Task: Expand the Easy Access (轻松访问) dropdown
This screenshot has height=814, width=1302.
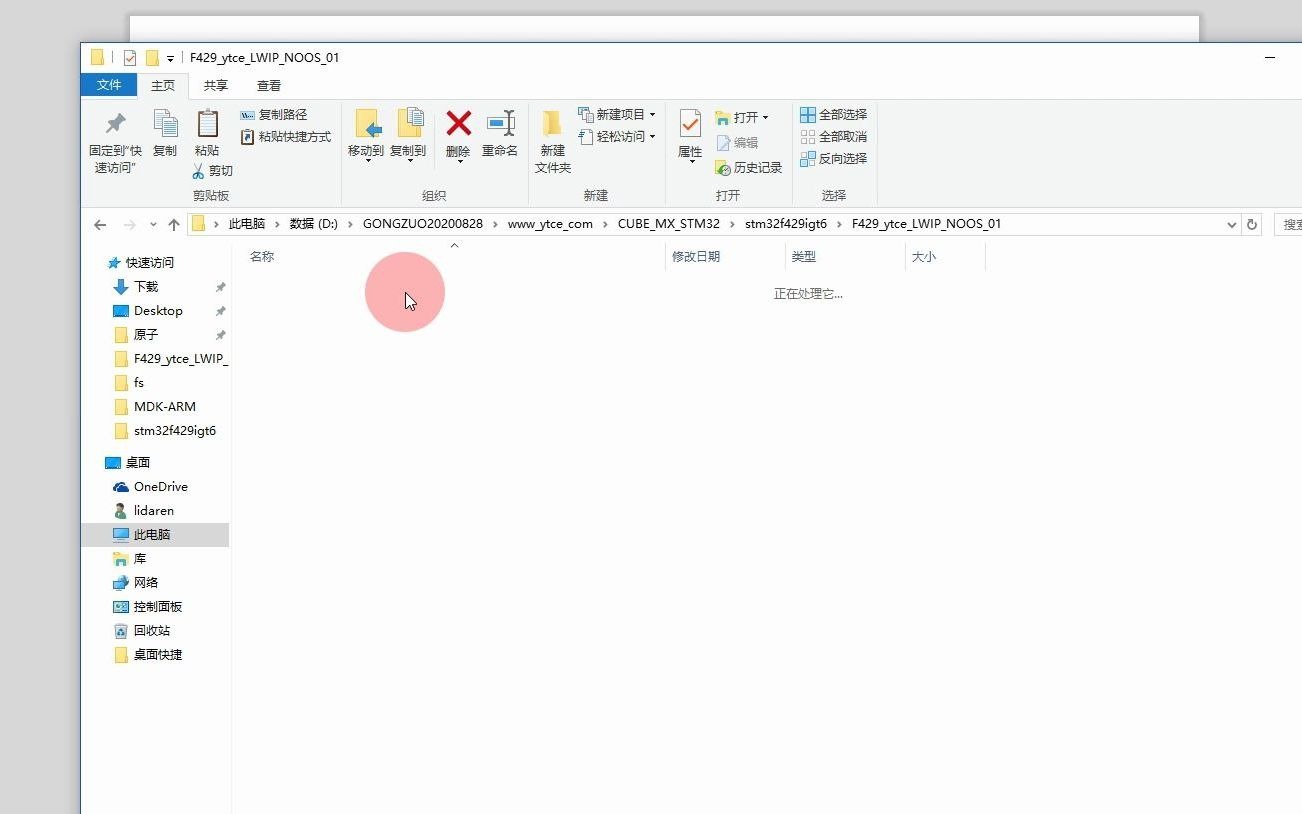Action: pyautogui.click(x=617, y=137)
